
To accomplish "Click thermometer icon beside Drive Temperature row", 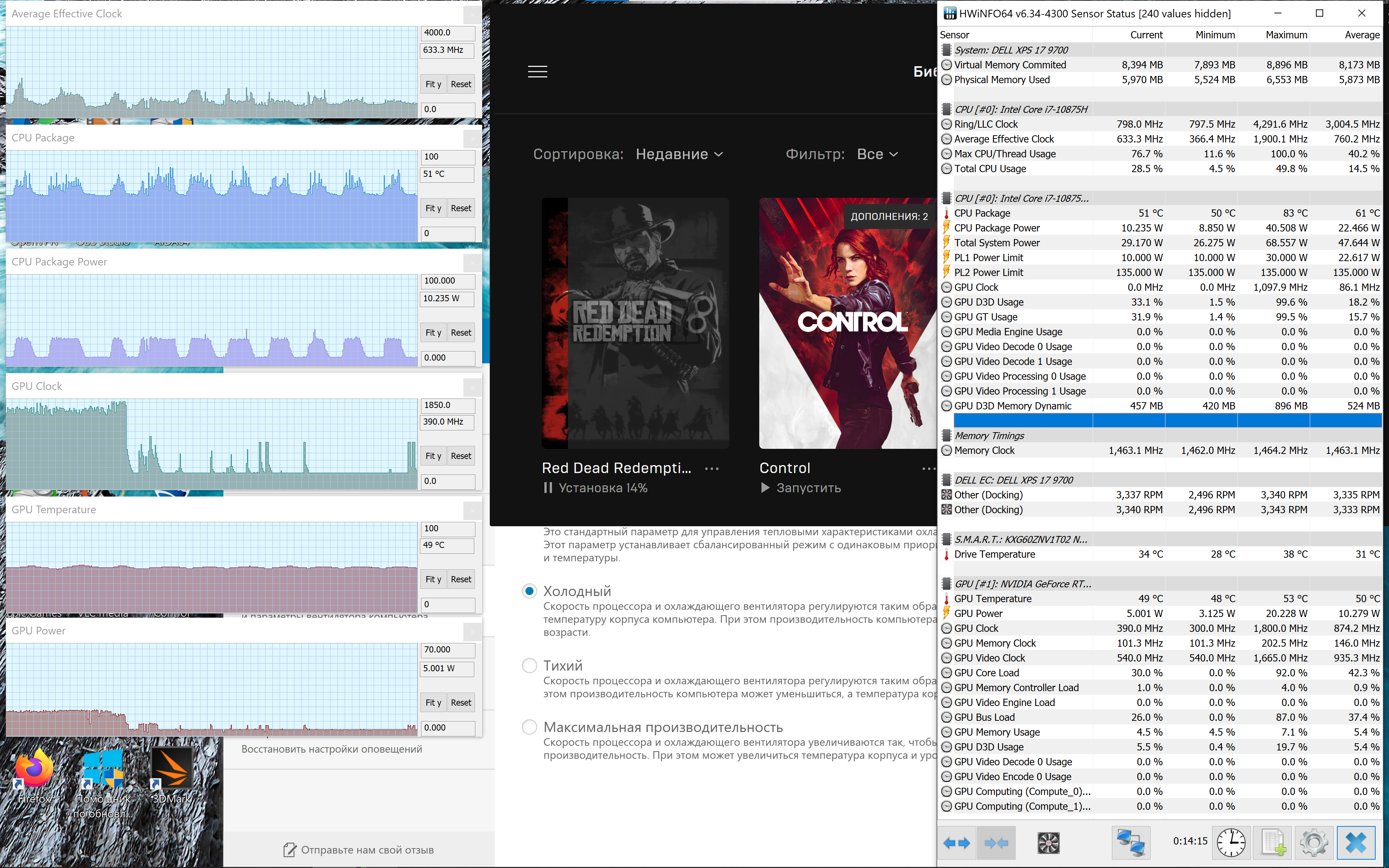I will click(947, 554).
